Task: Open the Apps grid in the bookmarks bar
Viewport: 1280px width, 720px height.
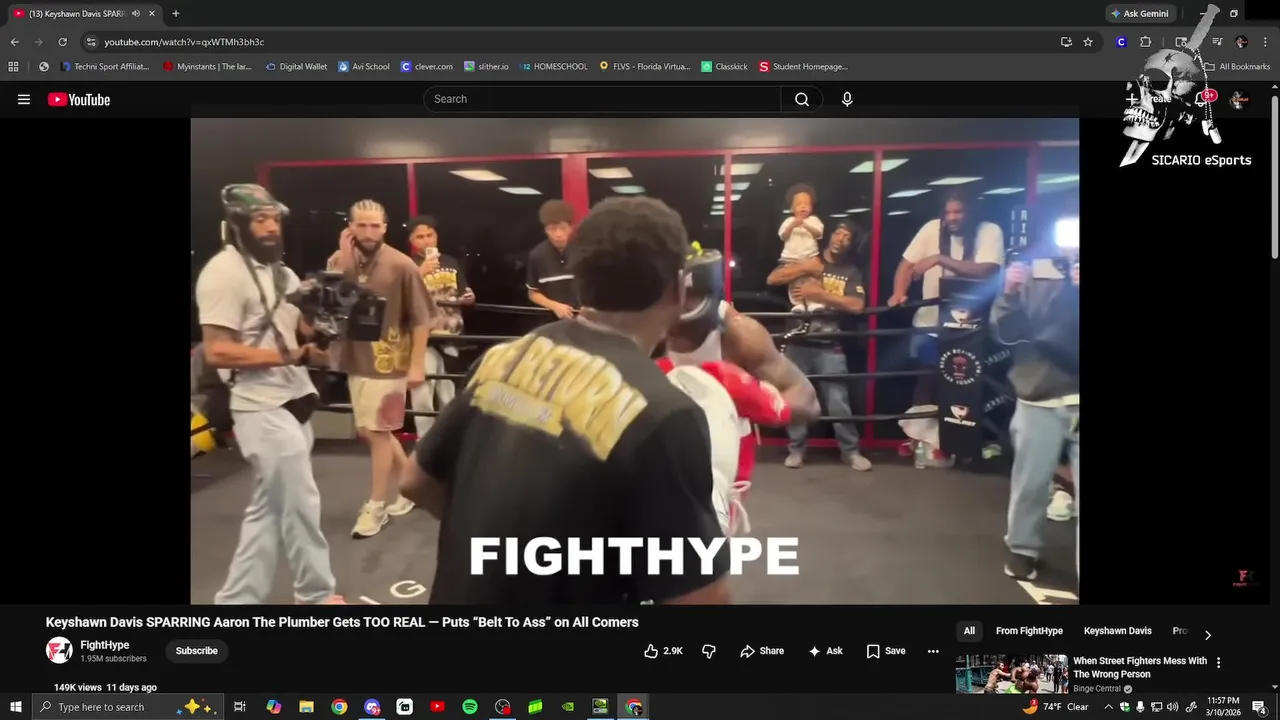Action: pyautogui.click(x=13, y=67)
